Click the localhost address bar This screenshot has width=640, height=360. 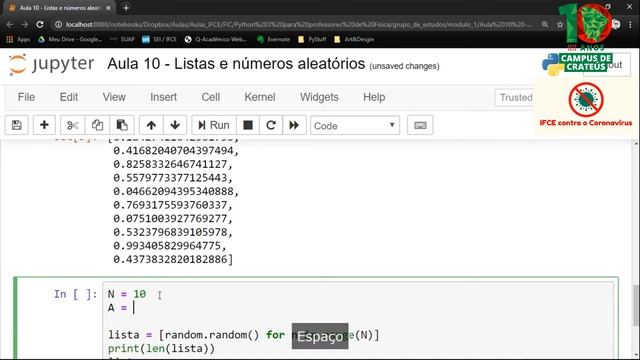click(298, 24)
